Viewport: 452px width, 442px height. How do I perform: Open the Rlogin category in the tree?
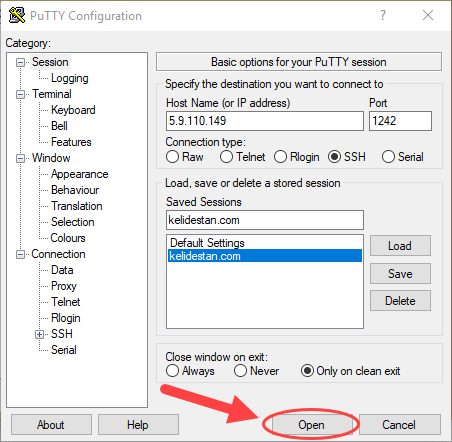(x=66, y=318)
